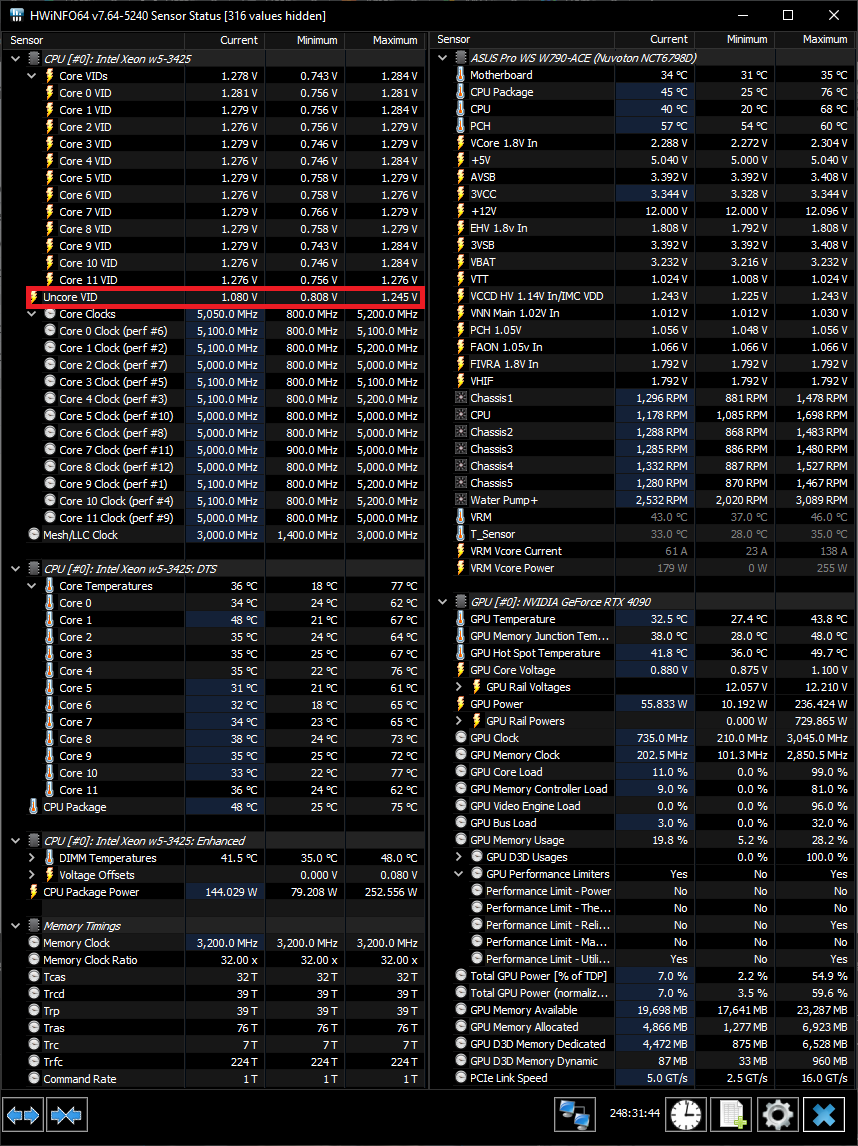Collapse the NVIDIA GeForce RTX 4090 section
This screenshot has height=1146, width=858.
(x=443, y=602)
